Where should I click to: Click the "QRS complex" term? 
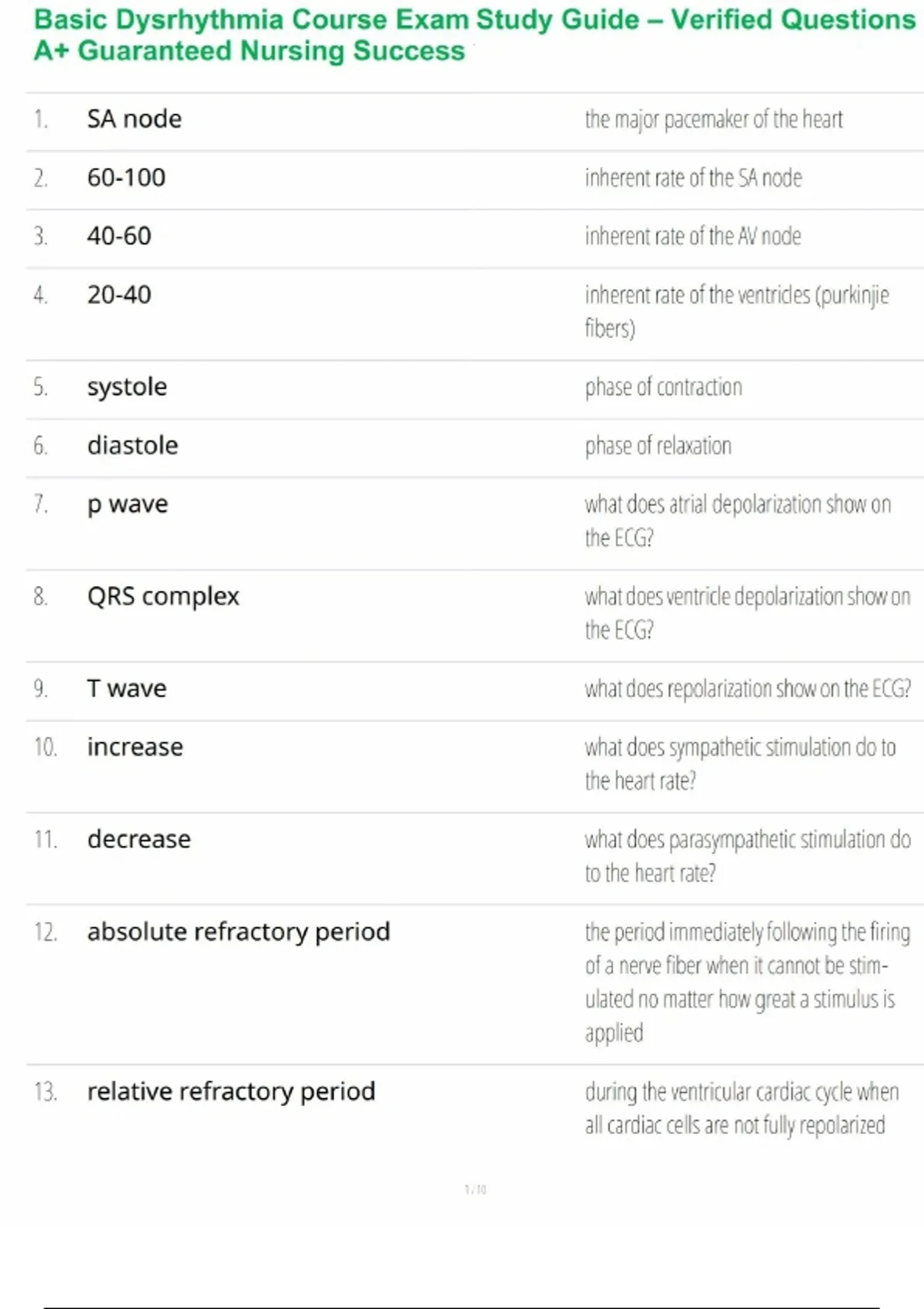click(163, 597)
